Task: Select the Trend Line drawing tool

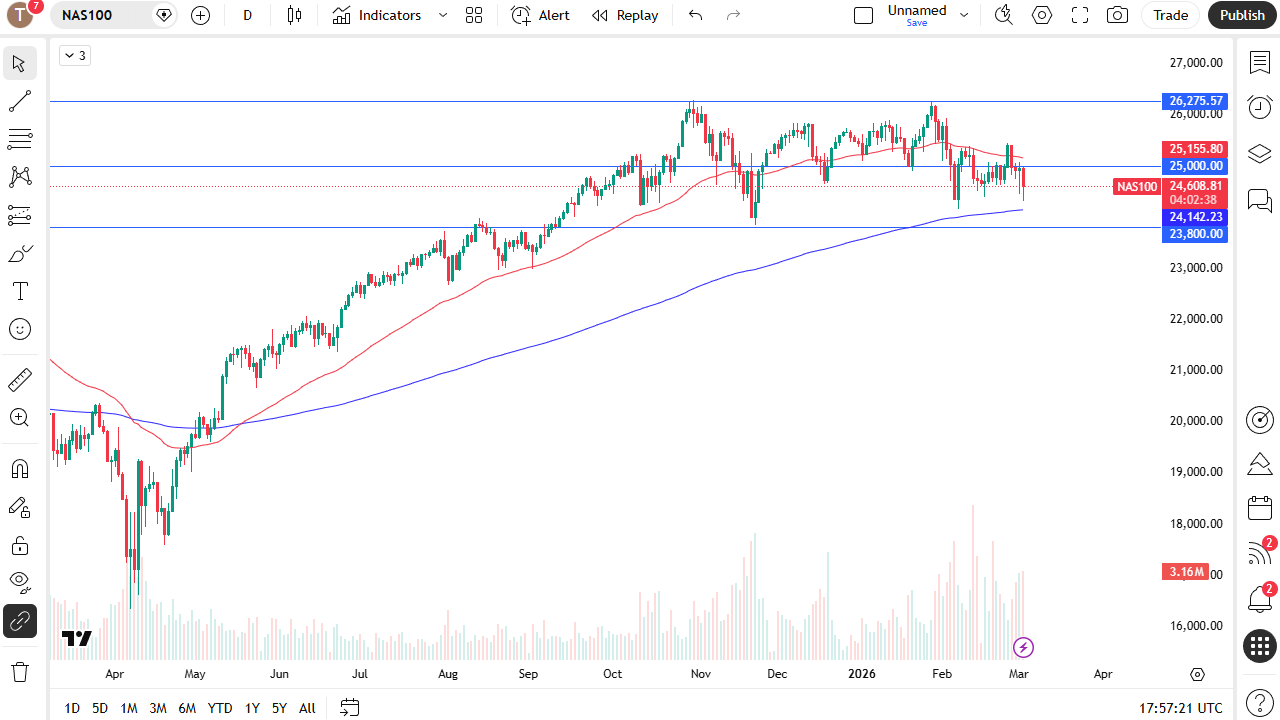Action: pyautogui.click(x=20, y=100)
